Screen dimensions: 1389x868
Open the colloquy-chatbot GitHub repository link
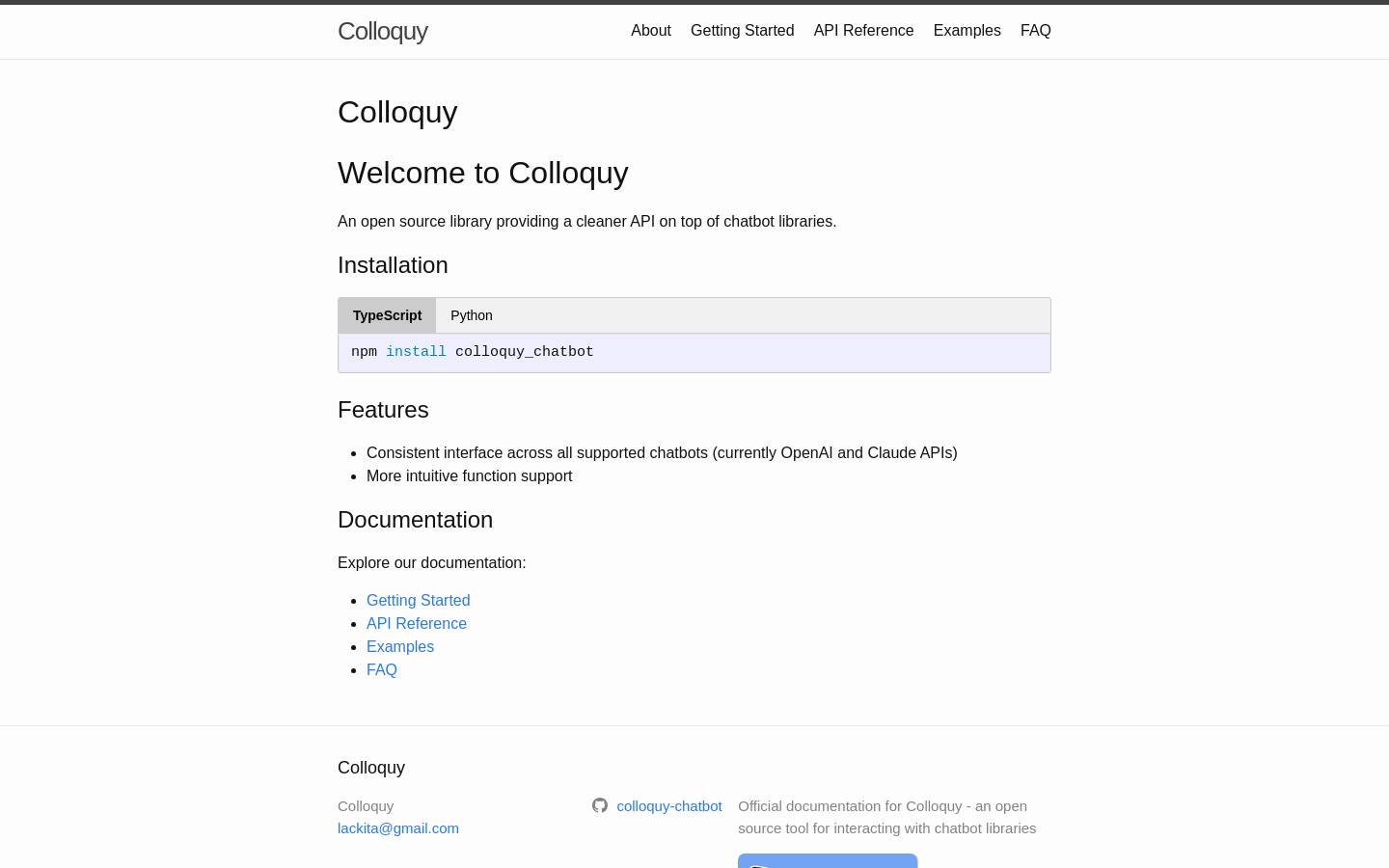click(669, 805)
